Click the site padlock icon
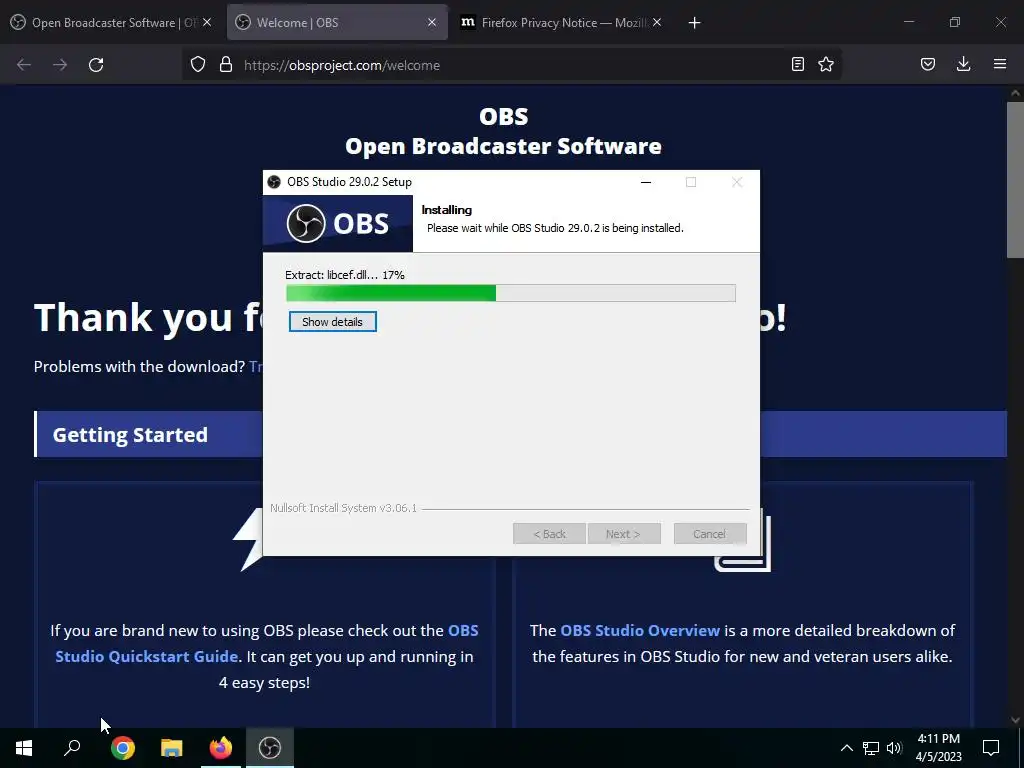The height and width of the screenshot is (768, 1024). pyautogui.click(x=226, y=65)
